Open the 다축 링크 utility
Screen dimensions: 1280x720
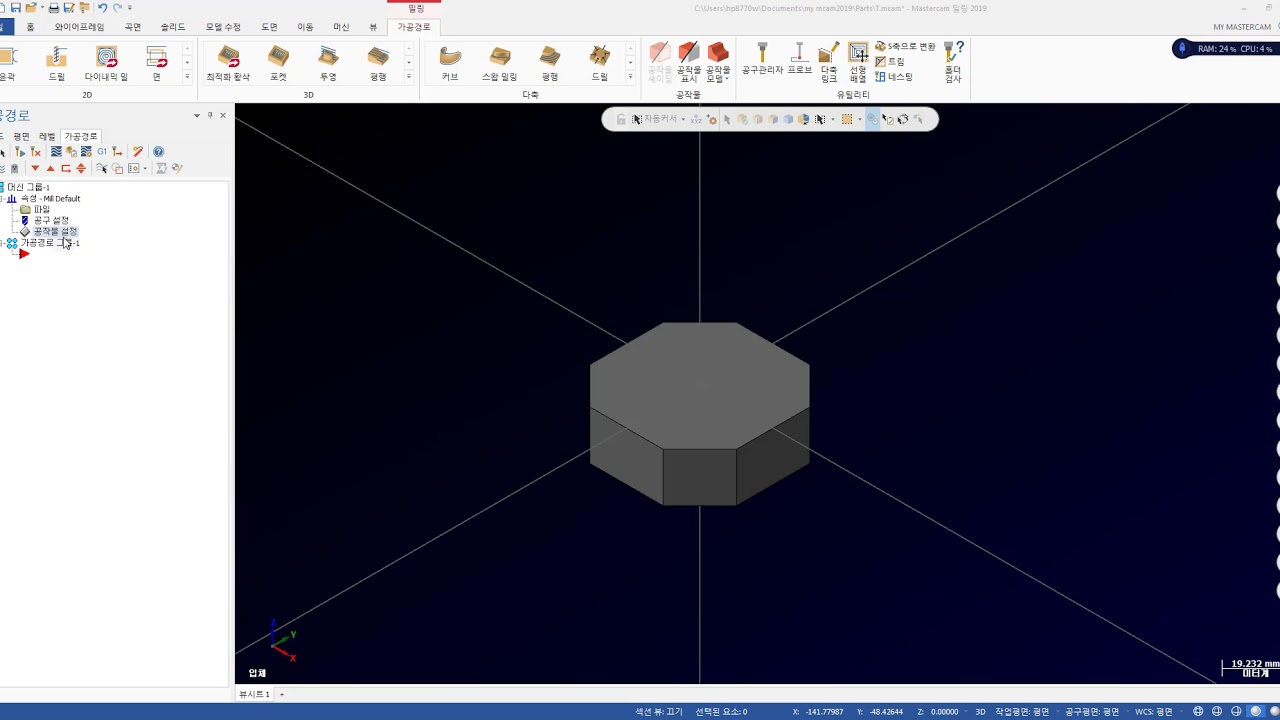829,63
